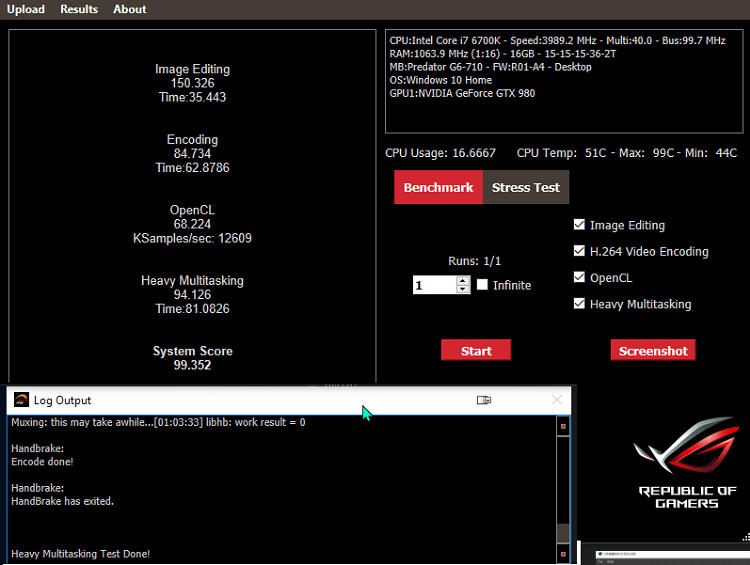Click the CPU Temp 51C readout

coord(562,153)
